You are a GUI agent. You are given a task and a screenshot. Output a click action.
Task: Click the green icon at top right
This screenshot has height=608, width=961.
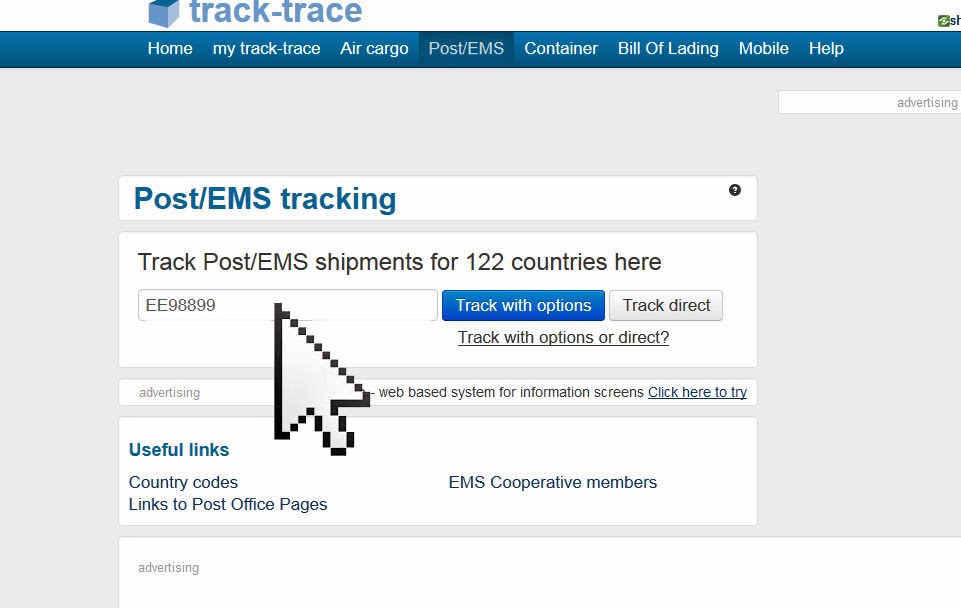944,21
